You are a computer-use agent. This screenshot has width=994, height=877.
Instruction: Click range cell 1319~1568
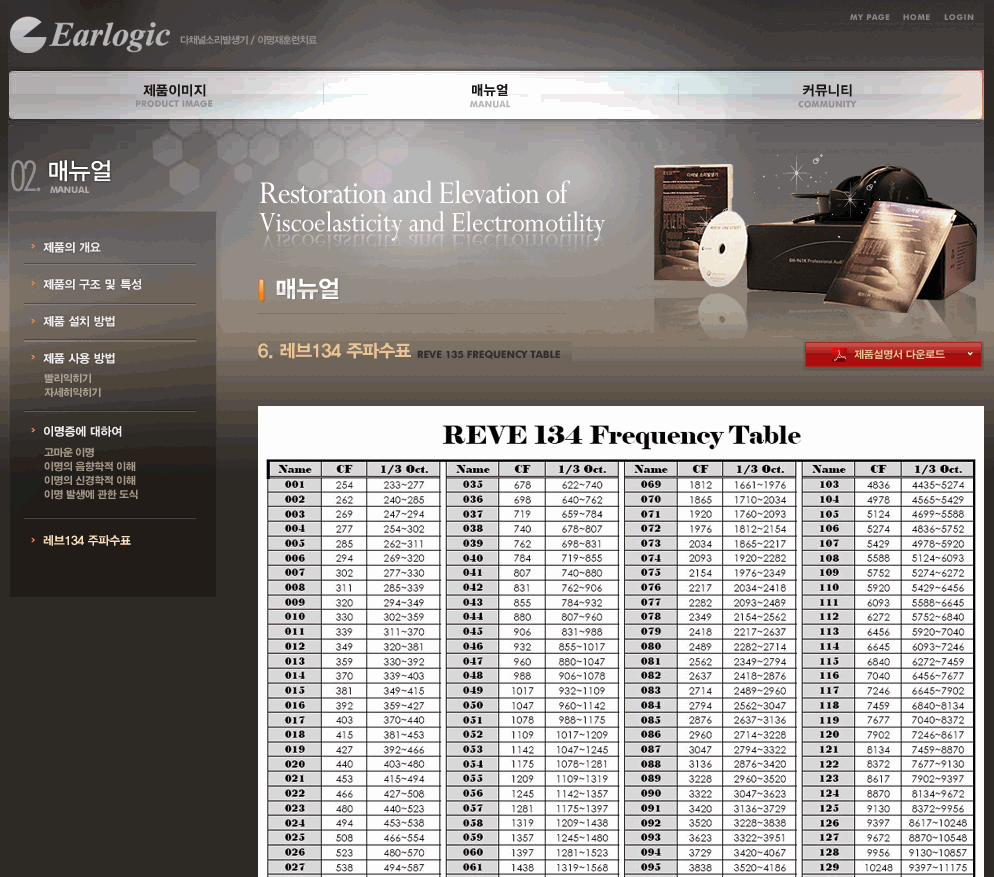[x=582, y=867]
